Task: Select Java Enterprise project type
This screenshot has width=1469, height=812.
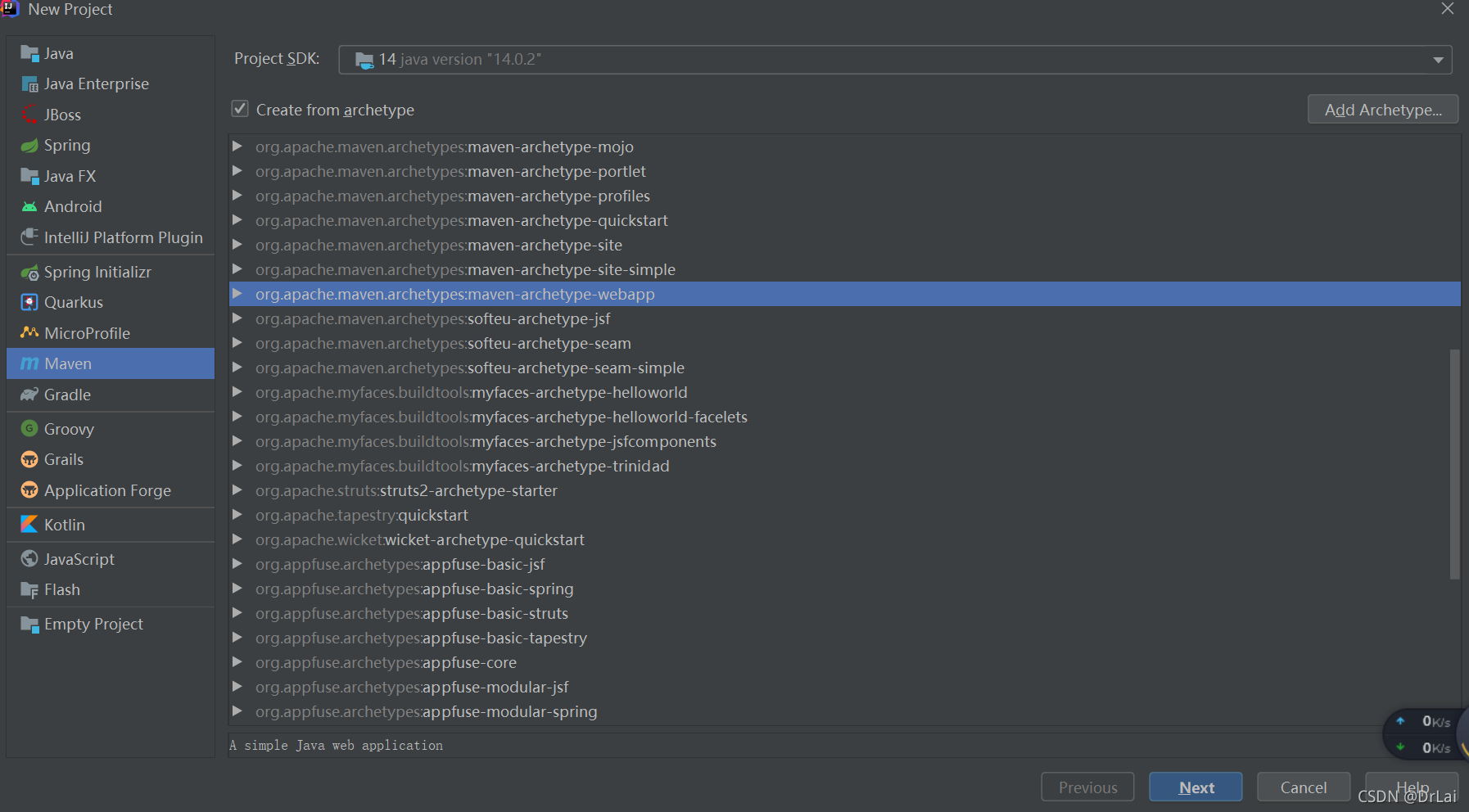Action: tap(111, 84)
